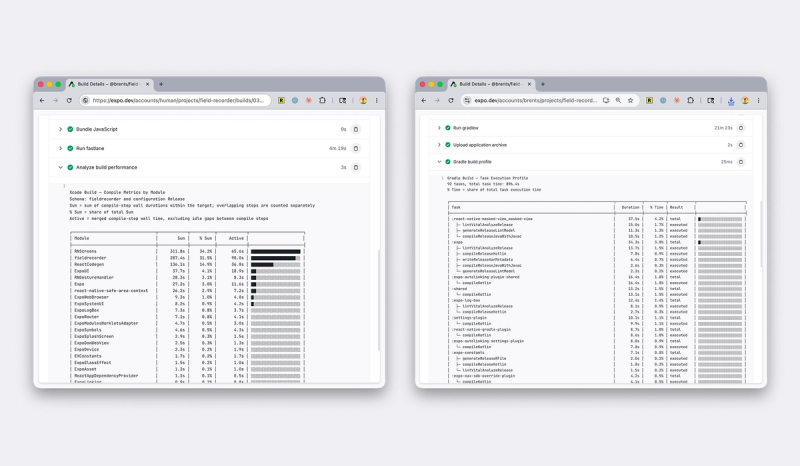Open Chrome three-dot menu in Xcode window

tap(377, 101)
